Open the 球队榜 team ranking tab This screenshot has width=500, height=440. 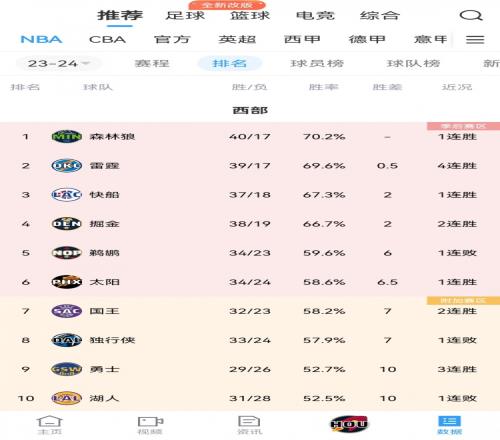(413, 63)
